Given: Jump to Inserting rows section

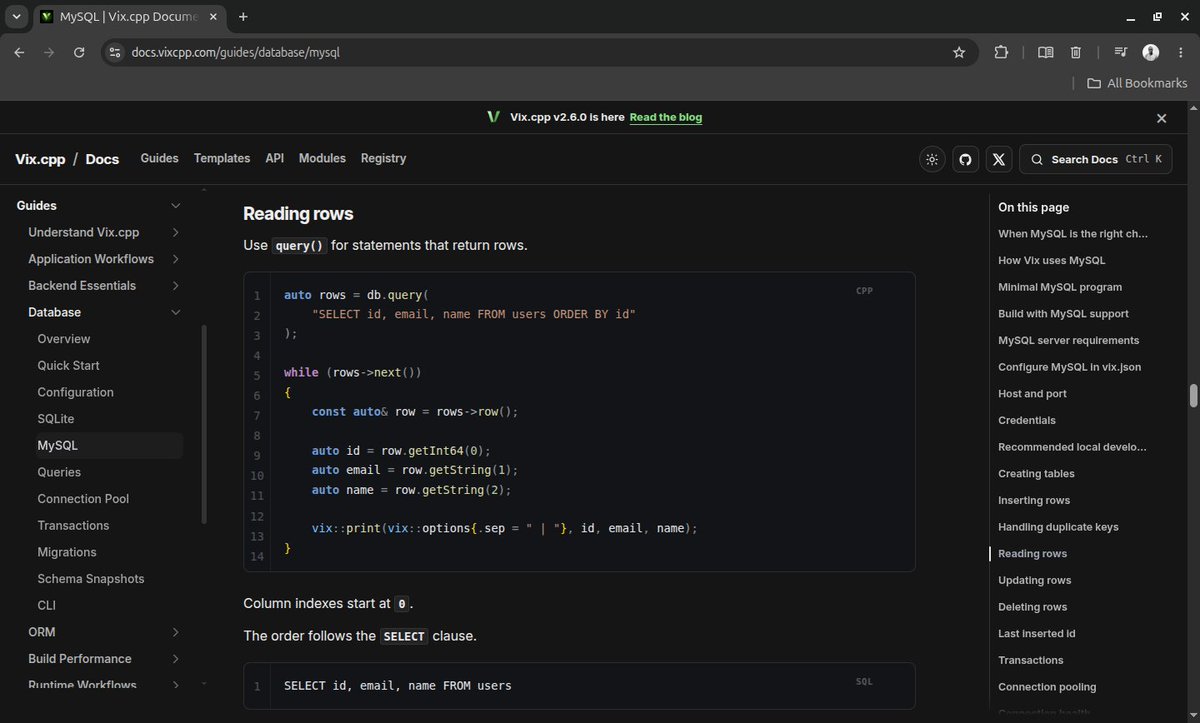Looking at the screenshot, I should (x=1034, y=500).
